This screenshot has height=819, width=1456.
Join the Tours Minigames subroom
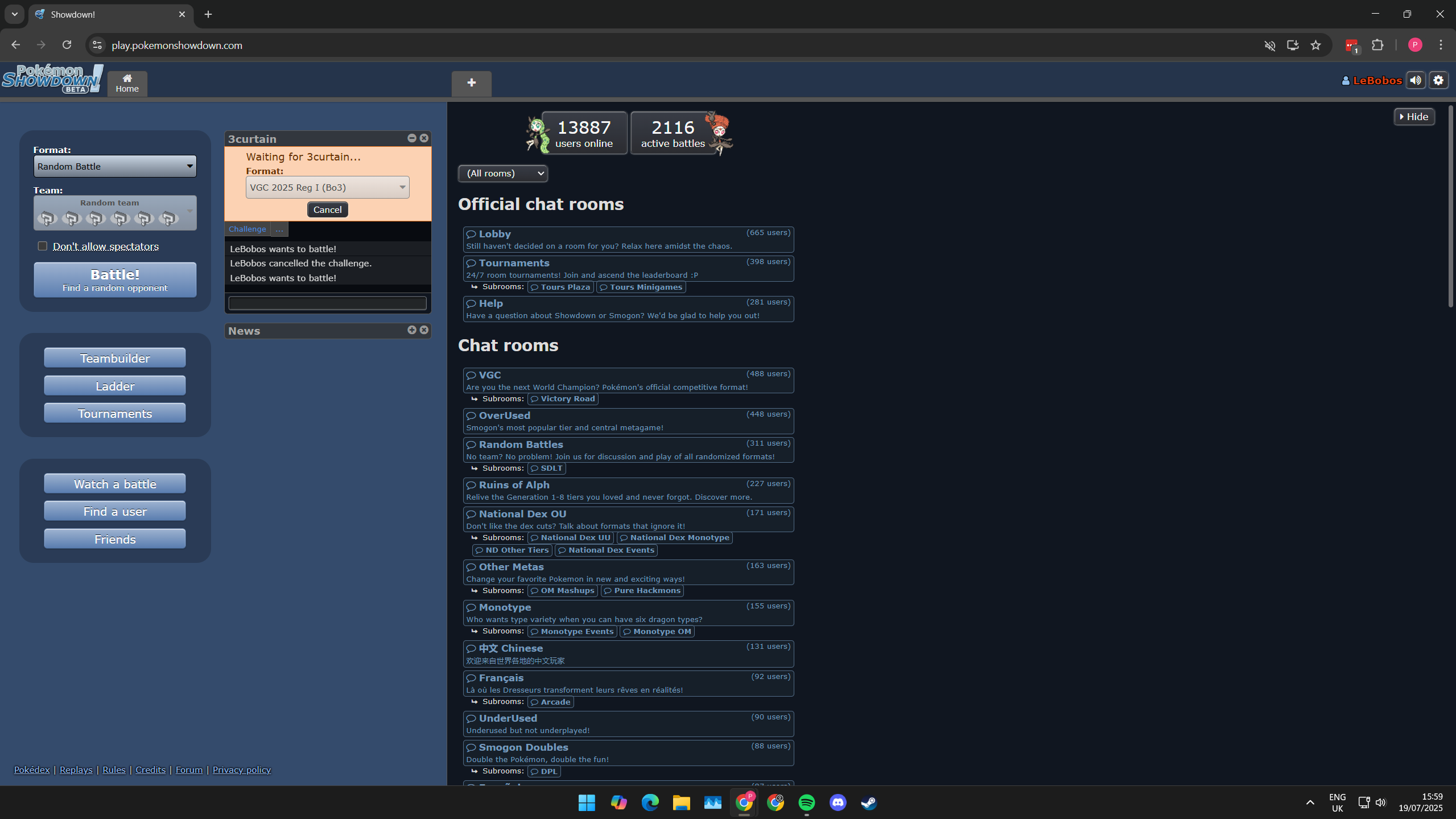coord(641,287)
